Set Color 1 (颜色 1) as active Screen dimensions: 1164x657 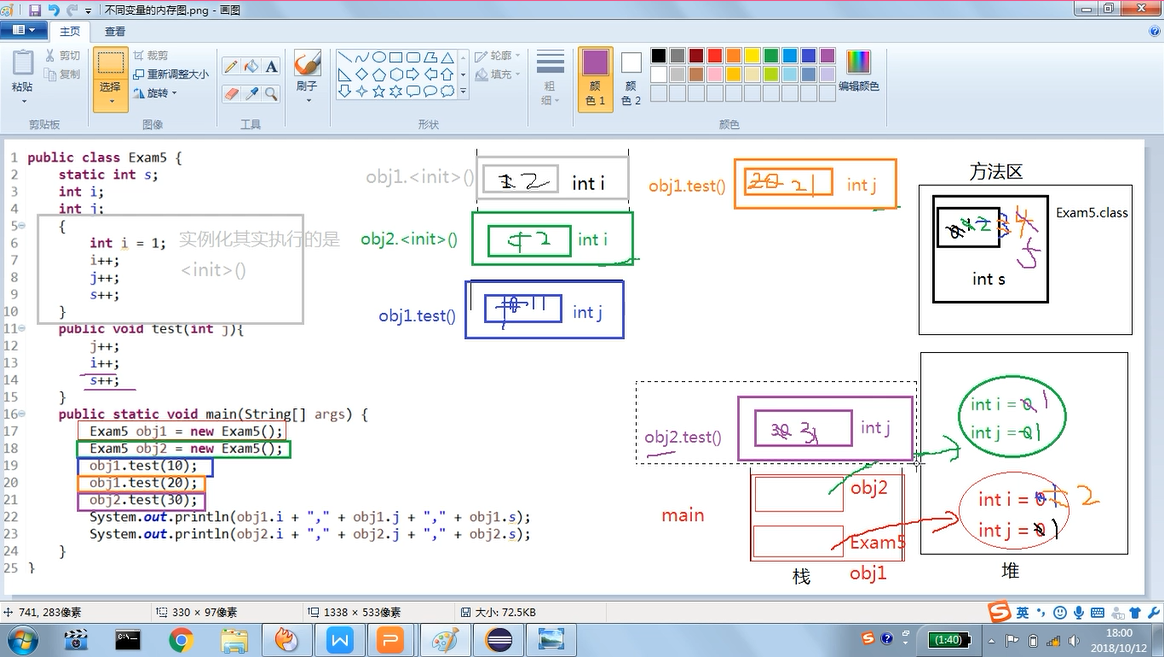tap(595, 78)
